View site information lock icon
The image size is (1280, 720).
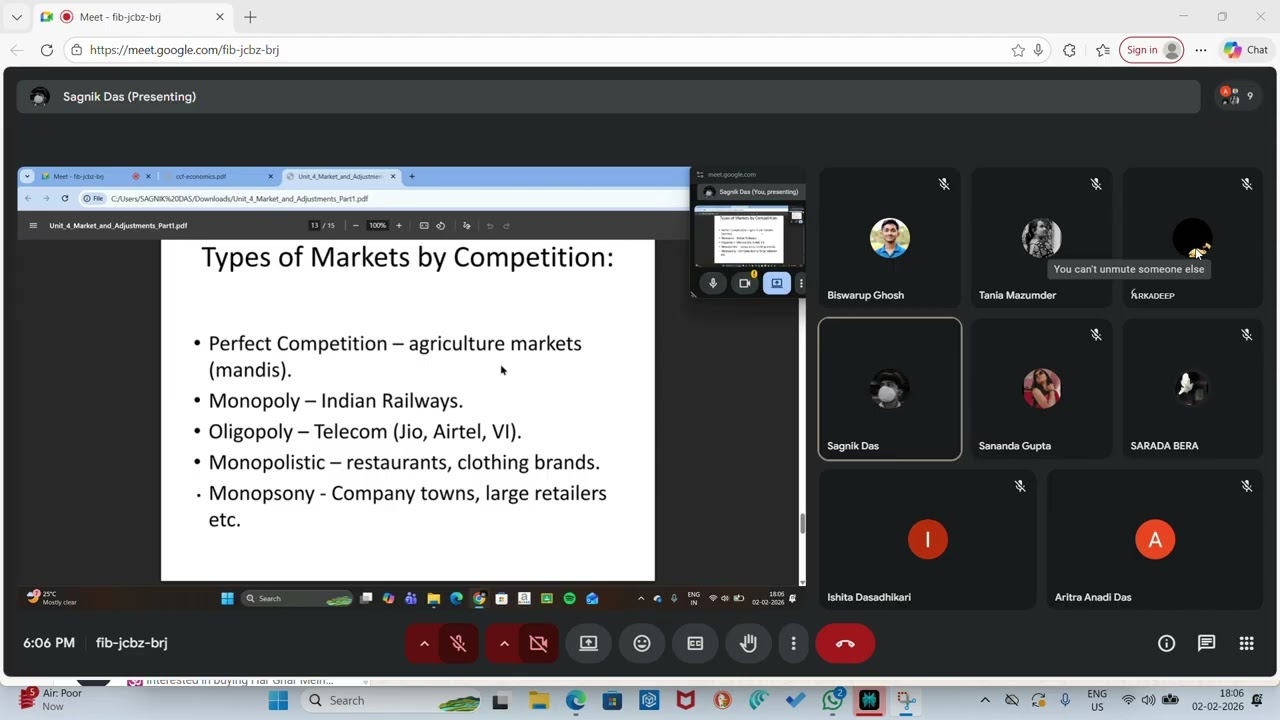click(77, 50)
